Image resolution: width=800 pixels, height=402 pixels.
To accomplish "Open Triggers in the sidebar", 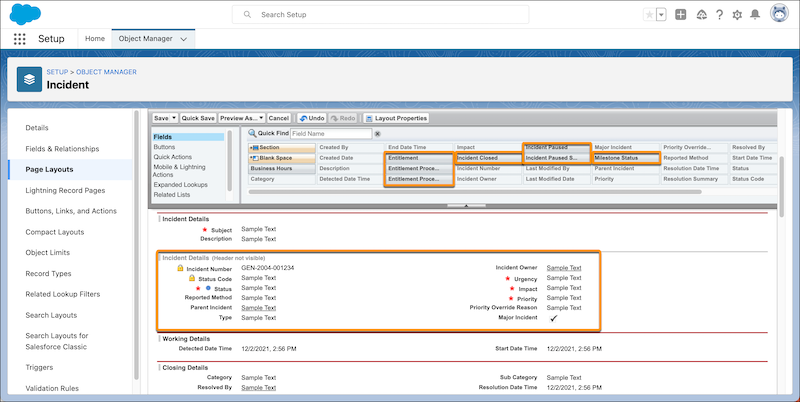I will point(39,367).
